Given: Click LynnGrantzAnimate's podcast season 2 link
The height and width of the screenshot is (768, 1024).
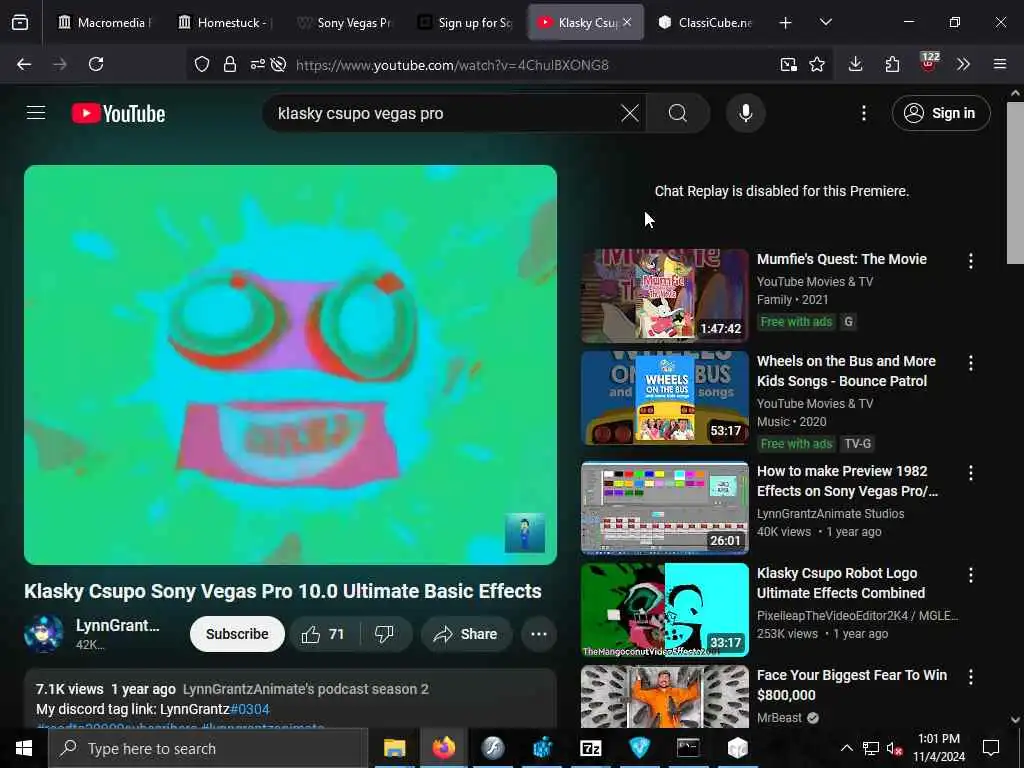Looking at the screenshot, I should 306,689.
